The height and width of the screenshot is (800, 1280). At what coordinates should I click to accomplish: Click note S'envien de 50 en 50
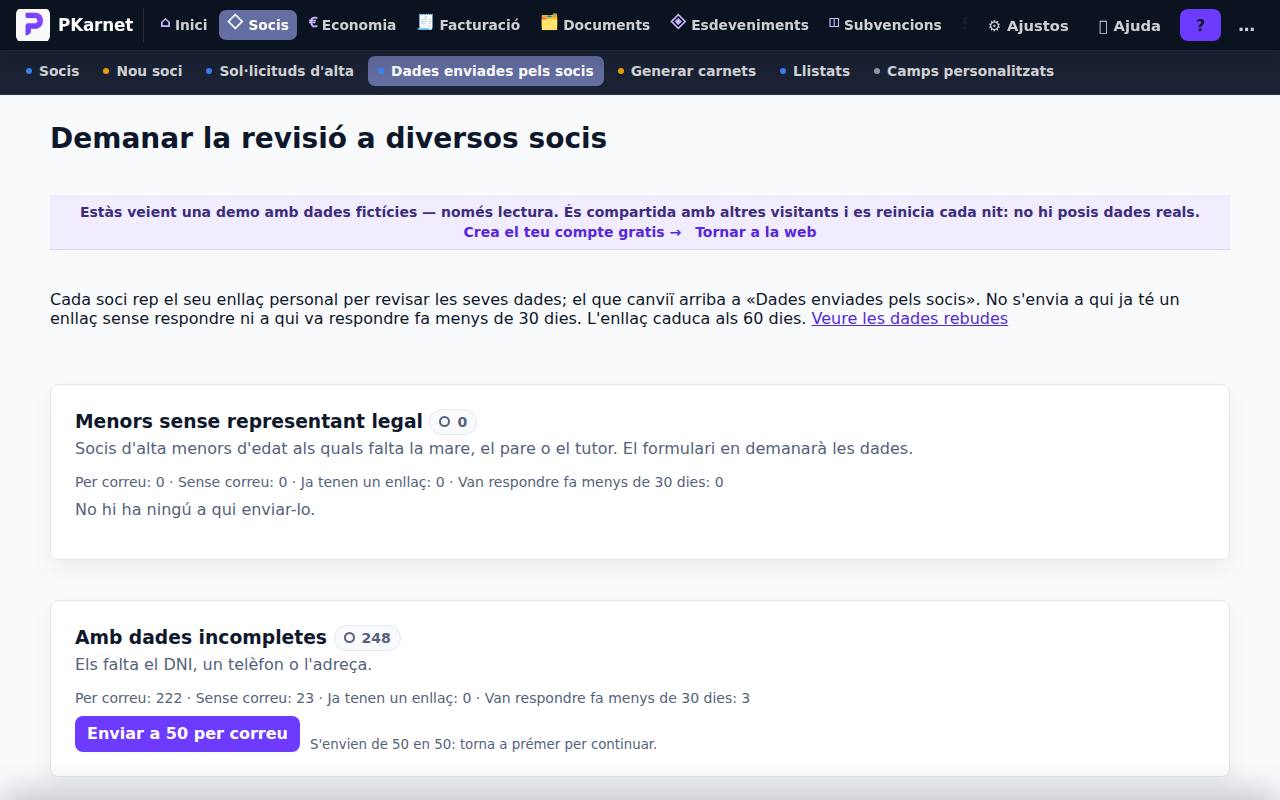[483, 744]
